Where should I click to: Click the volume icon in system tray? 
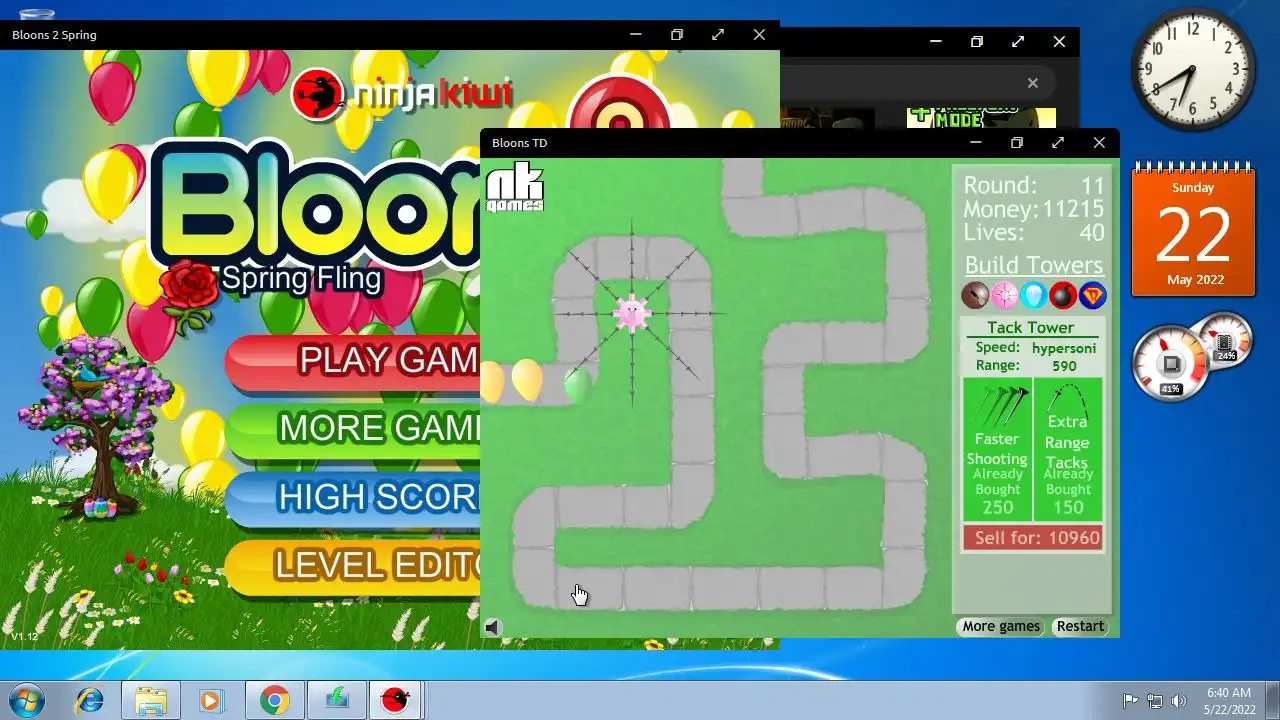tap(1179, 701)
